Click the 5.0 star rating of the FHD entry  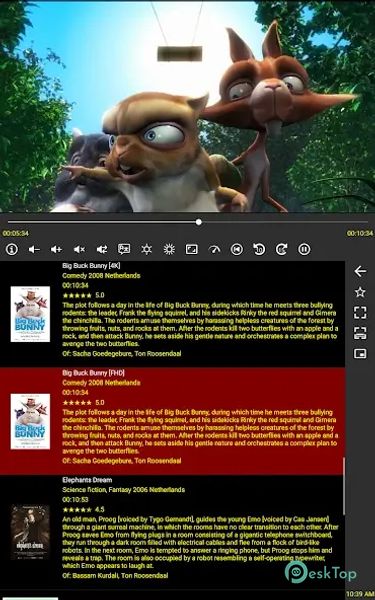[83, 403]
